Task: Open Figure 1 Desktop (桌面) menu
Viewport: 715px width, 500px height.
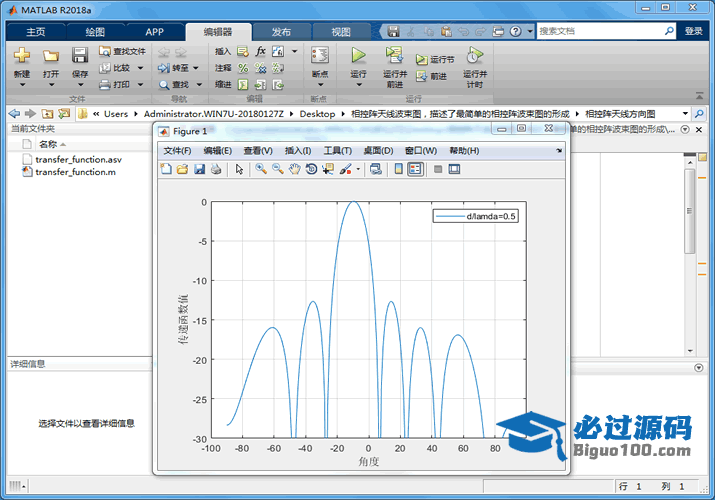Action: (378, 150)
